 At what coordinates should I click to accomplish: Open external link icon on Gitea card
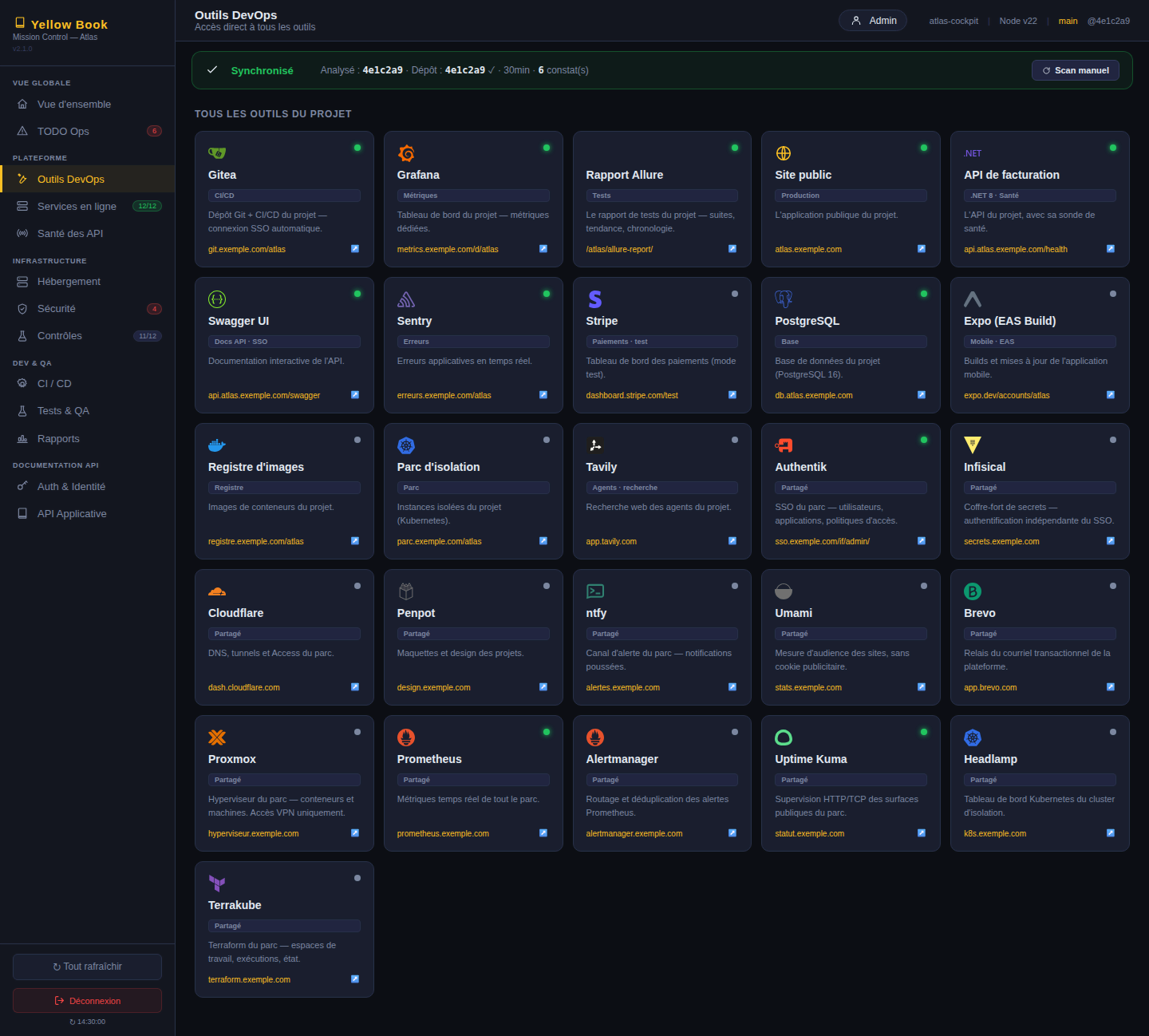tap(355, 249)
